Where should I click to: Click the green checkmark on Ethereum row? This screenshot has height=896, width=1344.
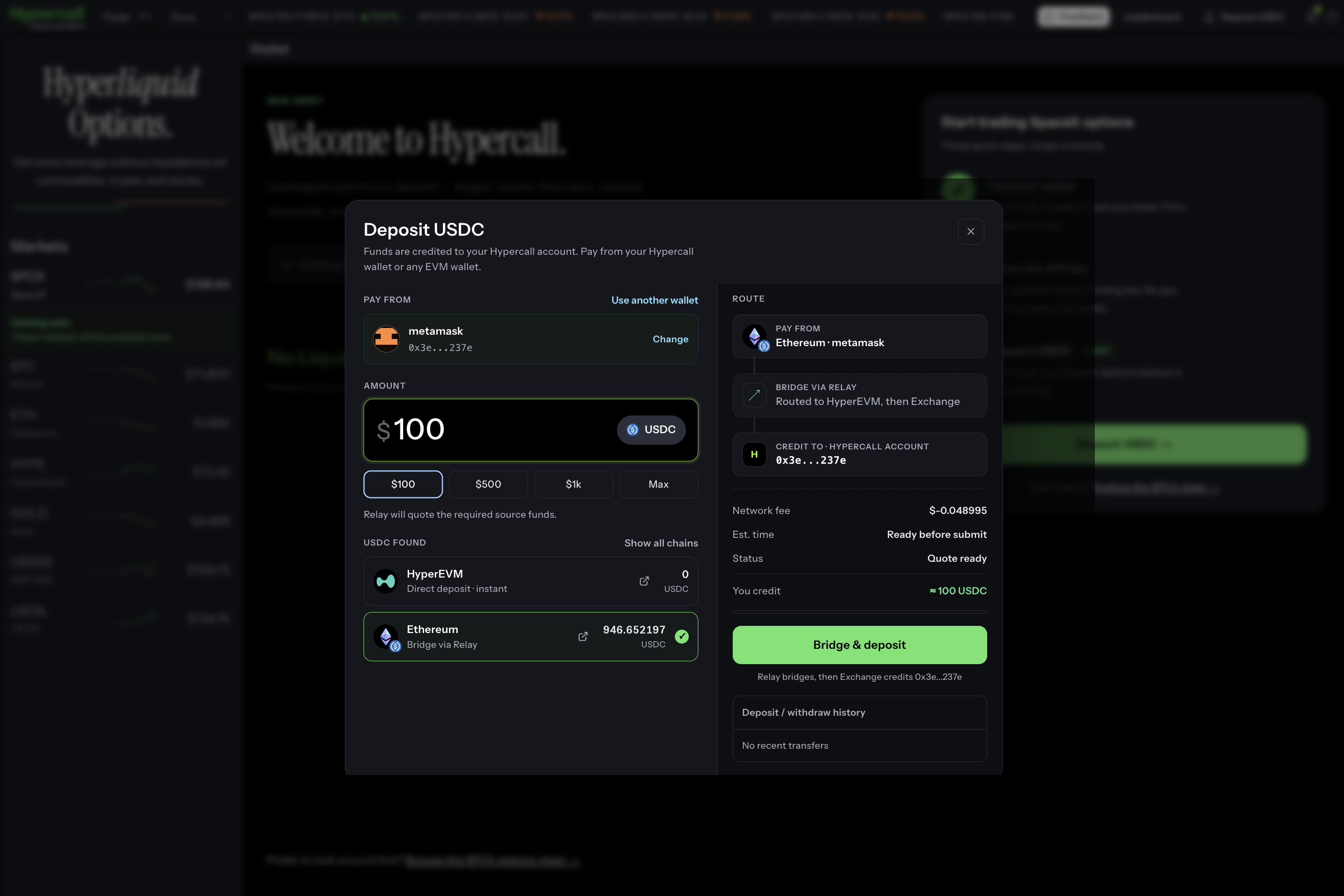click(682, 636)
